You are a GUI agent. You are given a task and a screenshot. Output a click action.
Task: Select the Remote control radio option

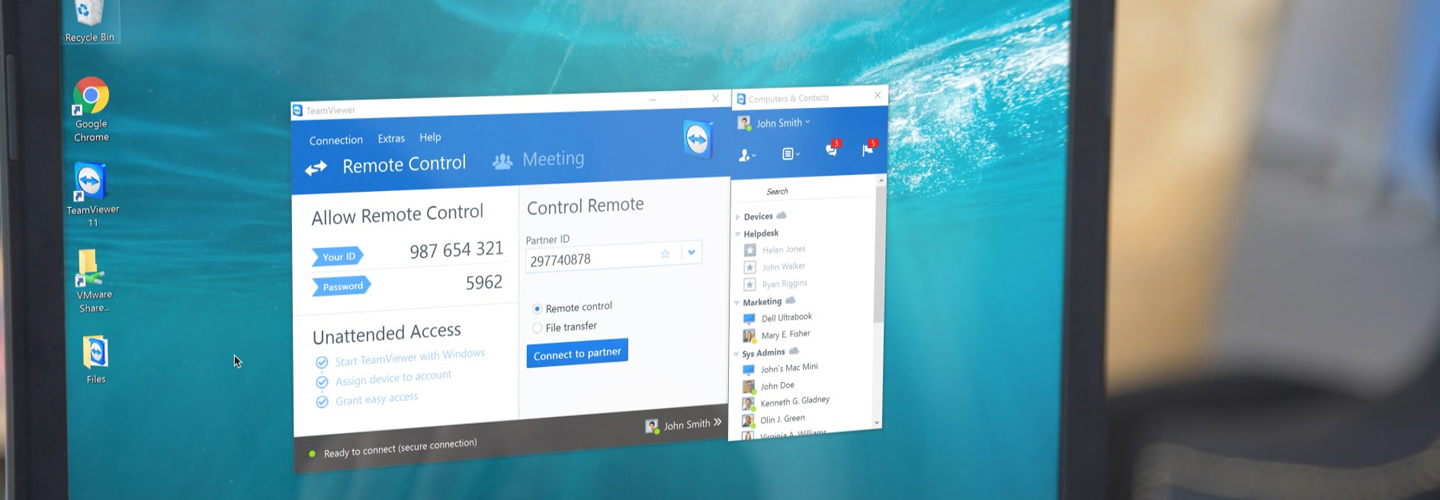tap(537, 309)
